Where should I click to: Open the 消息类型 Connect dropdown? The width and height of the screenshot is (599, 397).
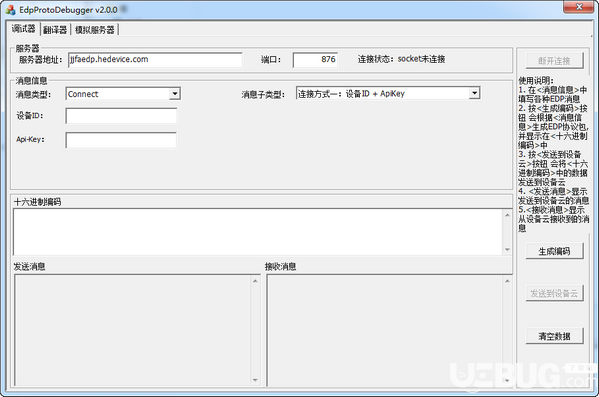(175, 94)
